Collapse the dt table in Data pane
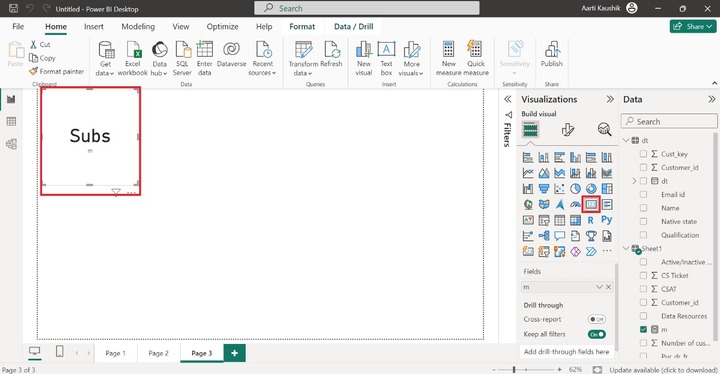 coord(626,140)
